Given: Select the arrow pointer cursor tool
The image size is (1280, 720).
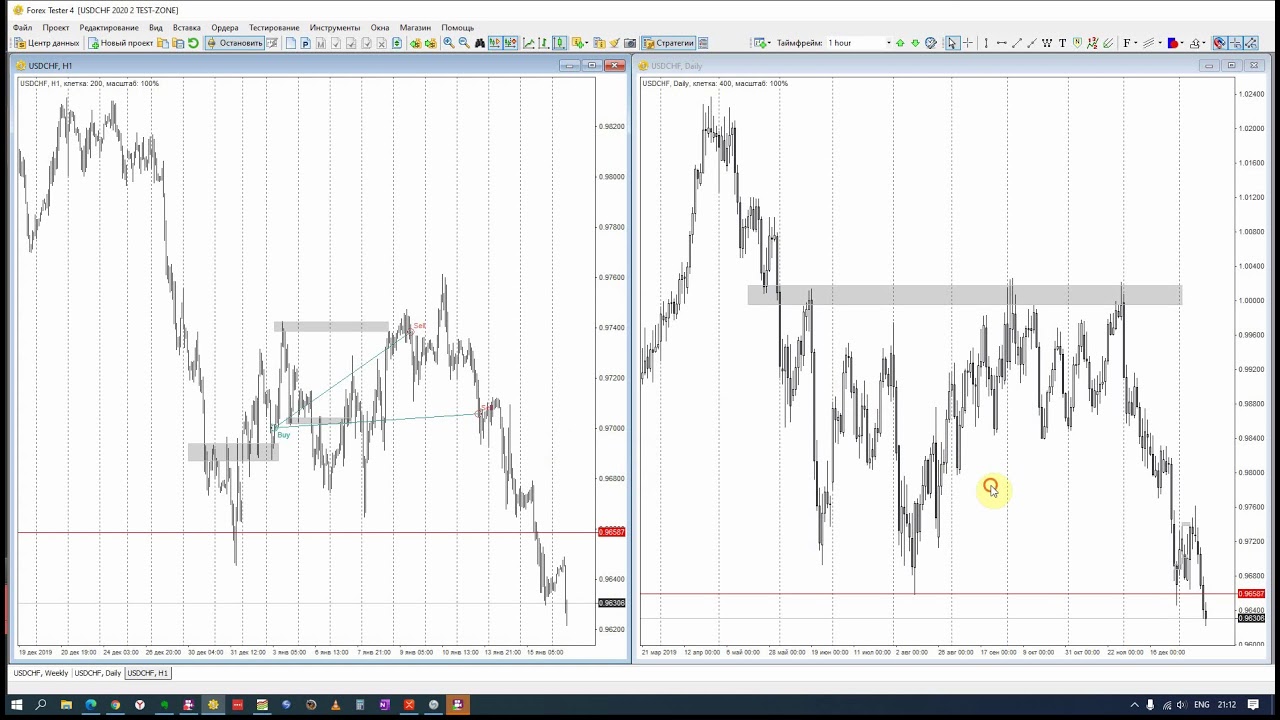Looking at the screenshot, I should [x=952, y=43].
